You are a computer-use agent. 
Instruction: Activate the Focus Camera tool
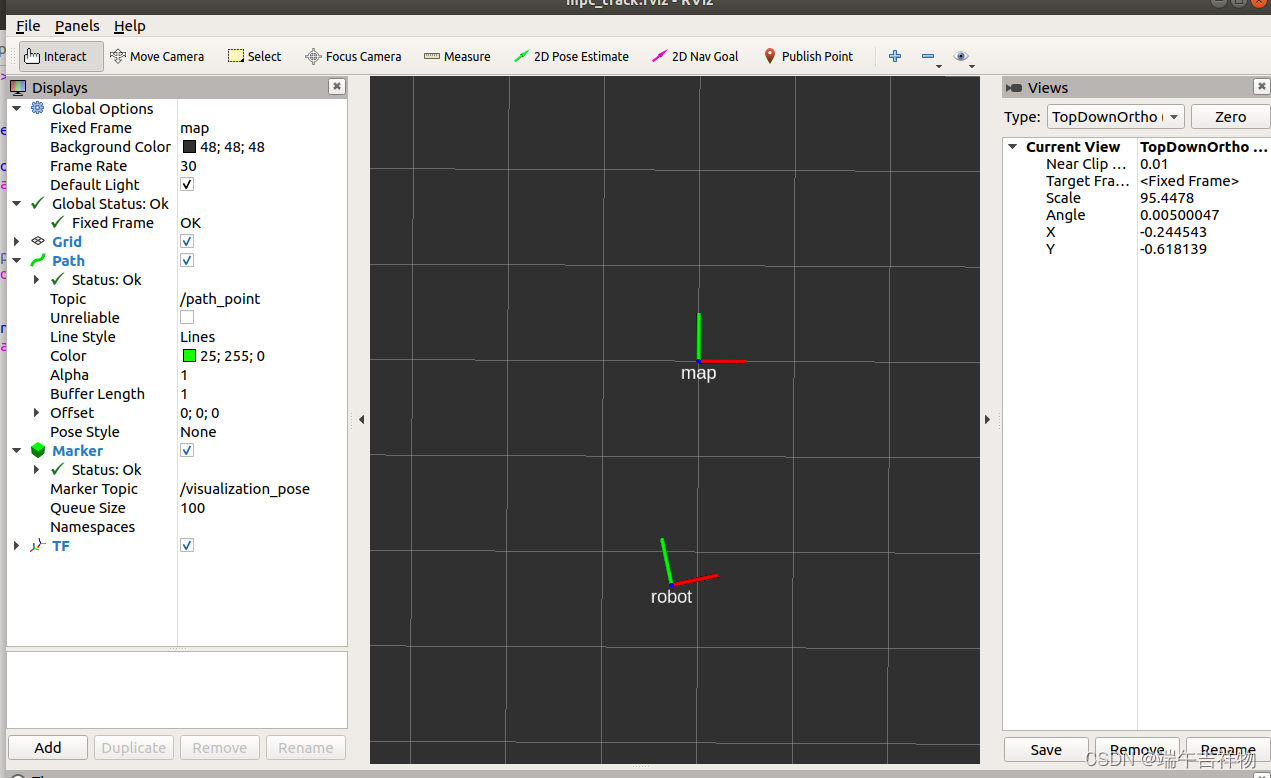tap(353, 56)
